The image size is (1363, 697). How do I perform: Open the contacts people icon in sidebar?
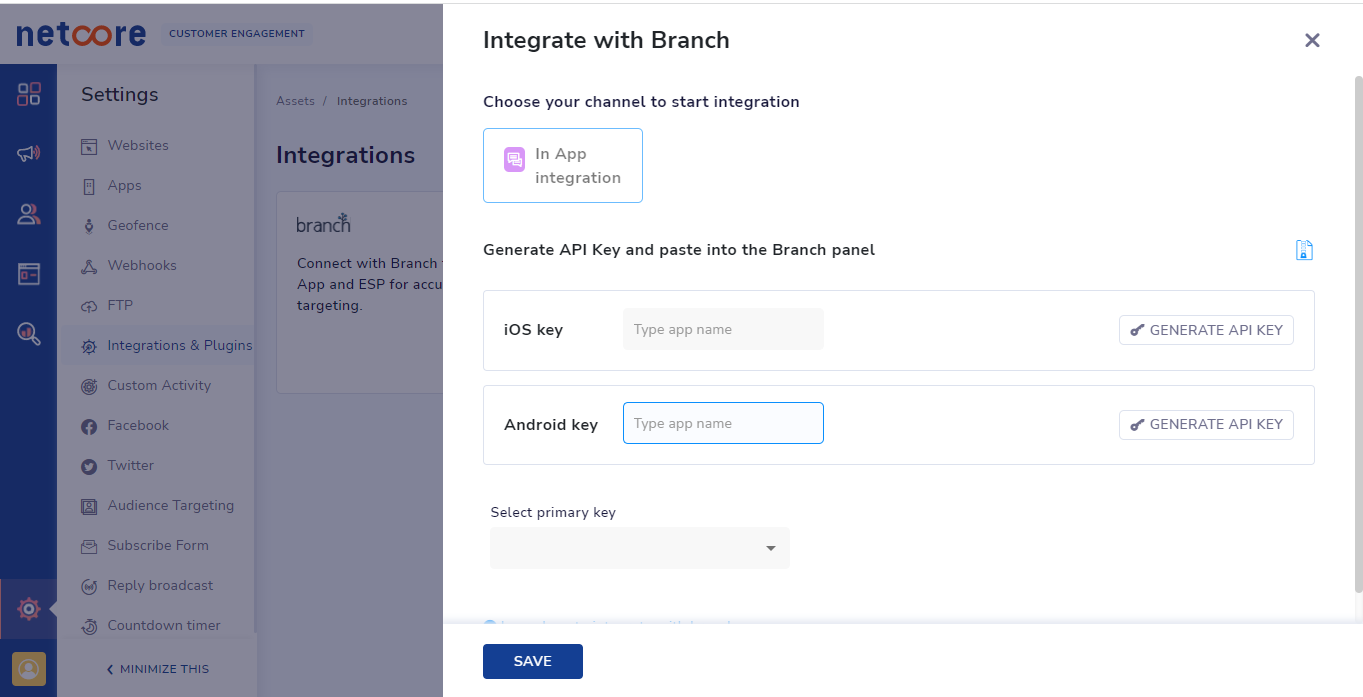pyautogui.click(x=29, y=214)
